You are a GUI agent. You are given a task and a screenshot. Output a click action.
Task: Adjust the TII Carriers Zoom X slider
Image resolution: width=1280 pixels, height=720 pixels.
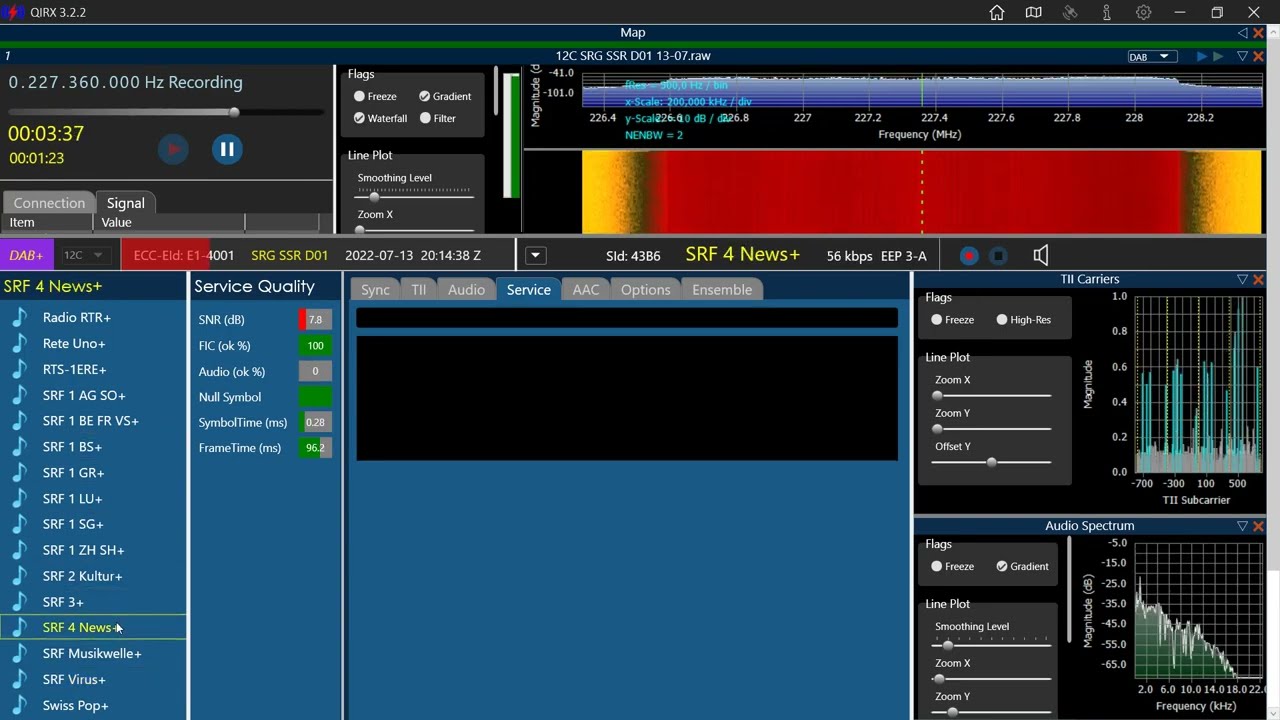pyautogui.click(x=992, y=396)
